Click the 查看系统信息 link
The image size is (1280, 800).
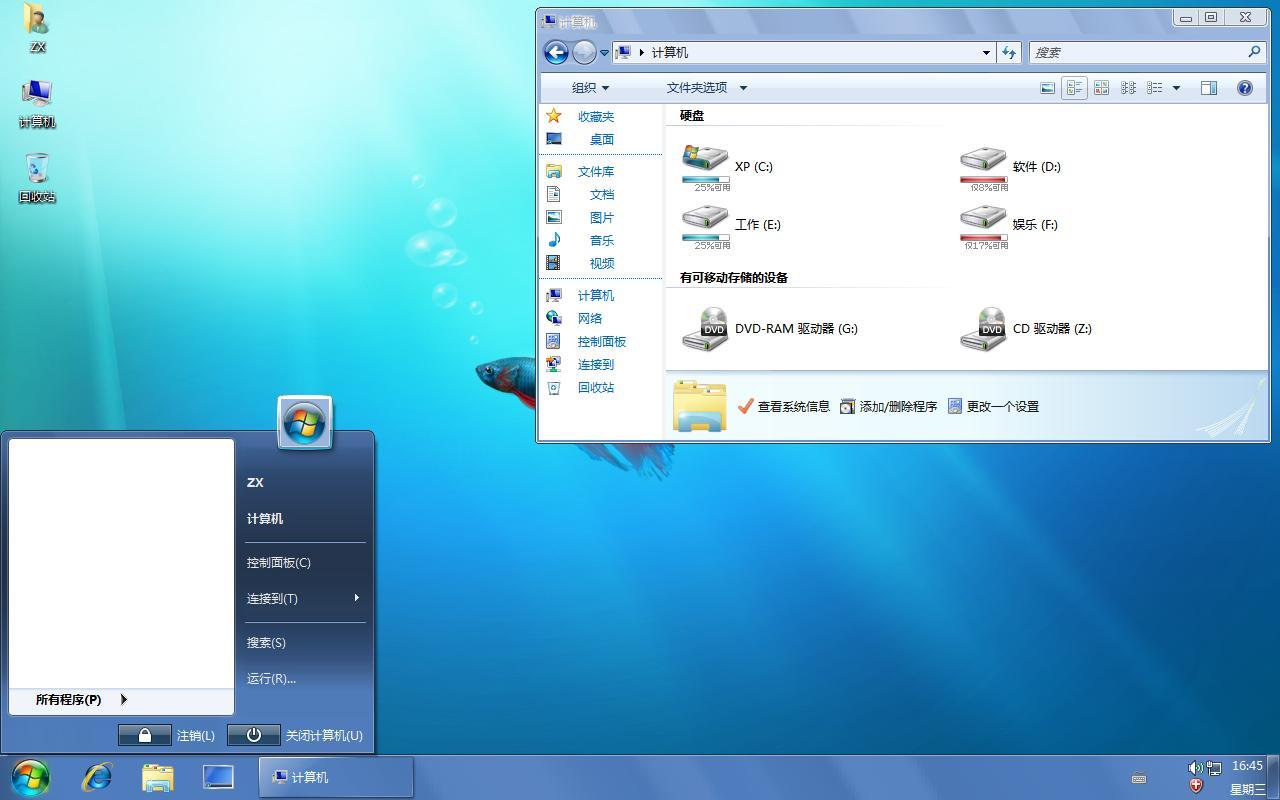[793, 407]
